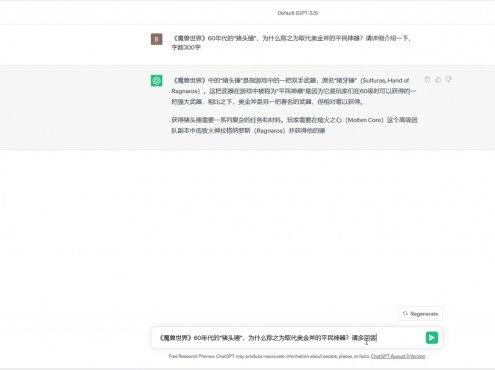Click the response paragraph mentioning Molten Core
The image size is (495, 370).
pos(294,125)
